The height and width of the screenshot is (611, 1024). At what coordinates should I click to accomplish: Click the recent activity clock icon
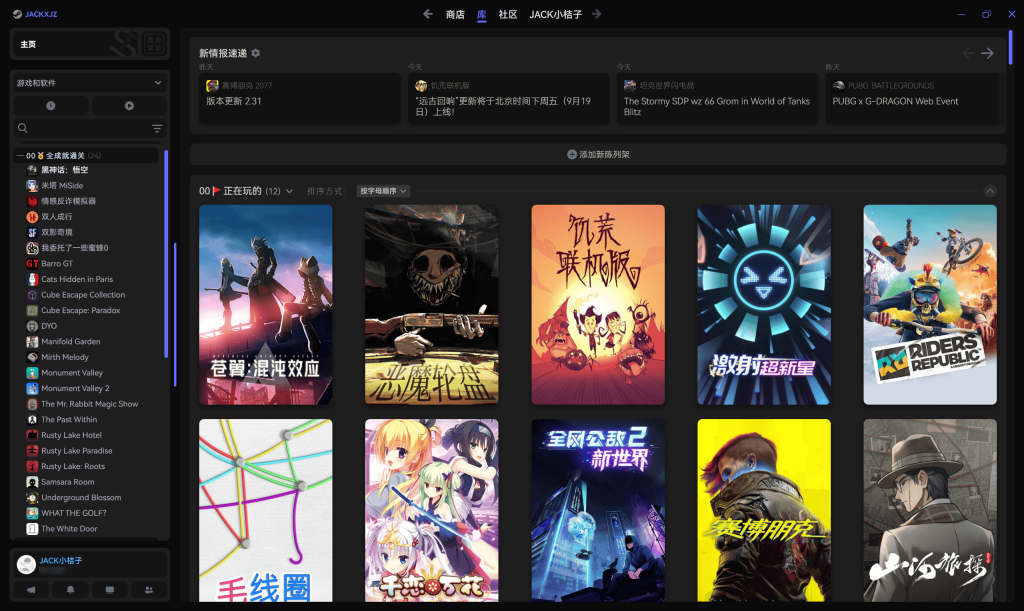tap(51, 105)
